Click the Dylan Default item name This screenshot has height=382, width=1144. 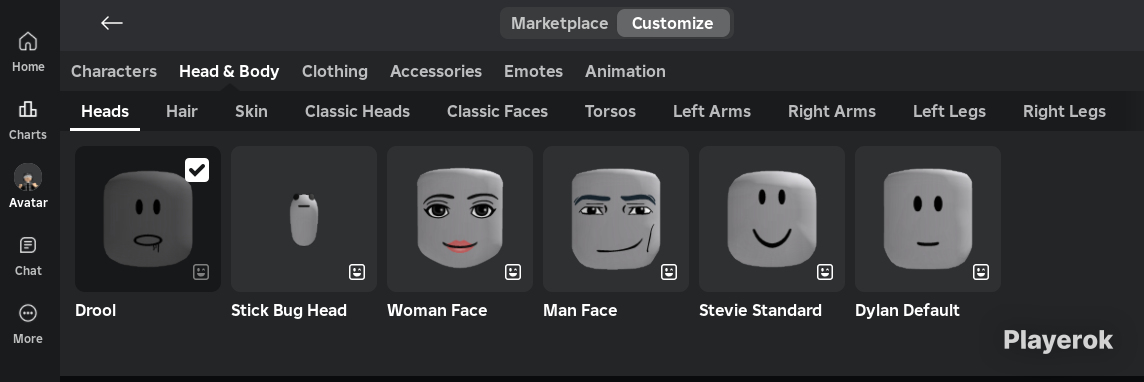click(908, 311)
